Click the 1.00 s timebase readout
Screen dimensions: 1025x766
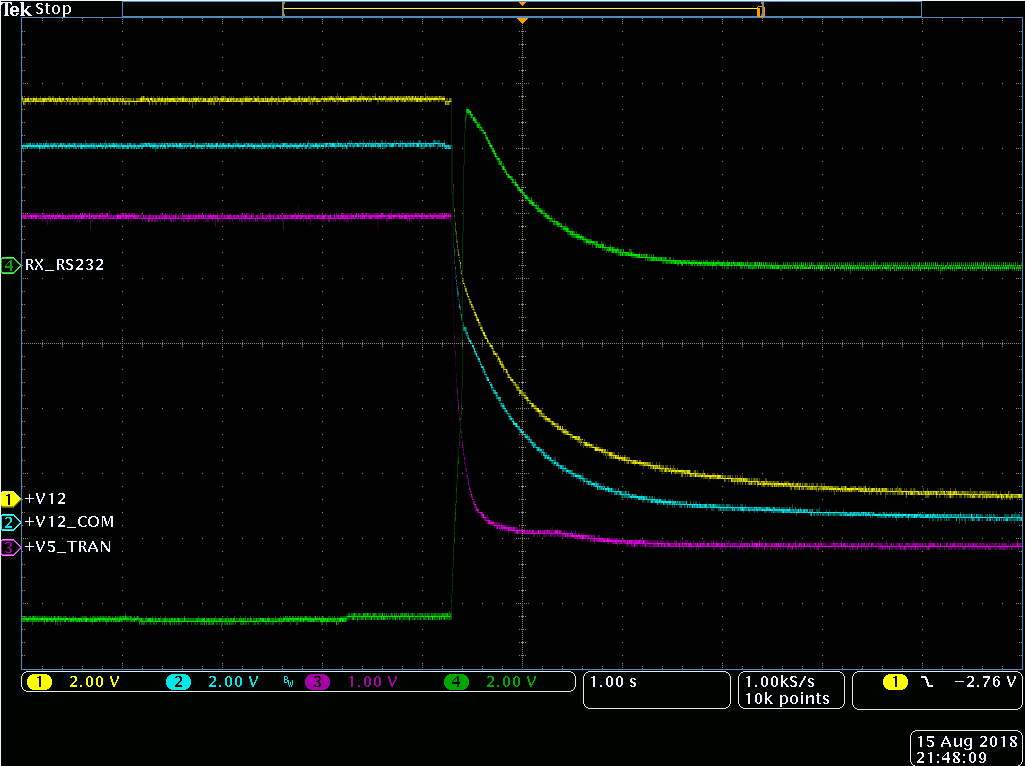(x=613, y=682)
